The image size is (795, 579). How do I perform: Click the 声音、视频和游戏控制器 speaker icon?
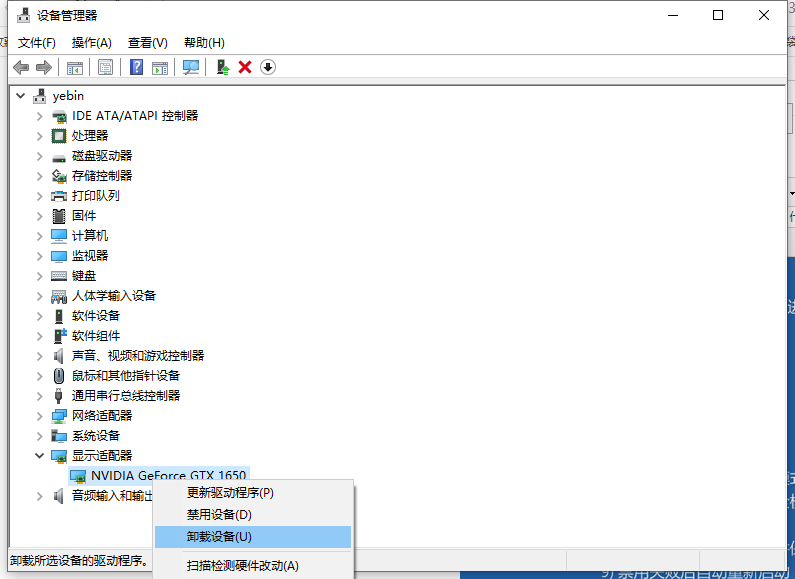point(59,356)
